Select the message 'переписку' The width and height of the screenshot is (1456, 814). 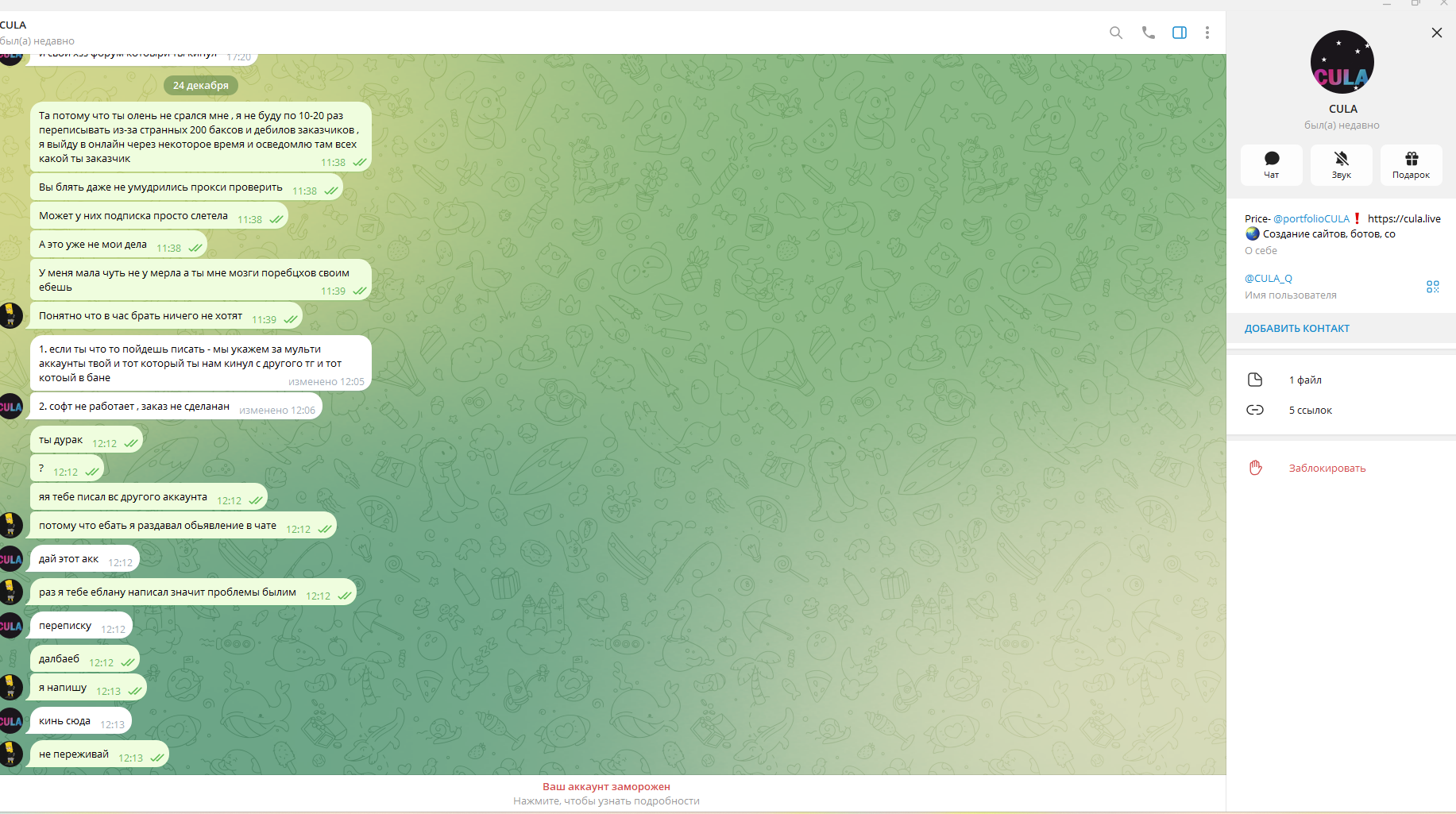coord(81,626)
